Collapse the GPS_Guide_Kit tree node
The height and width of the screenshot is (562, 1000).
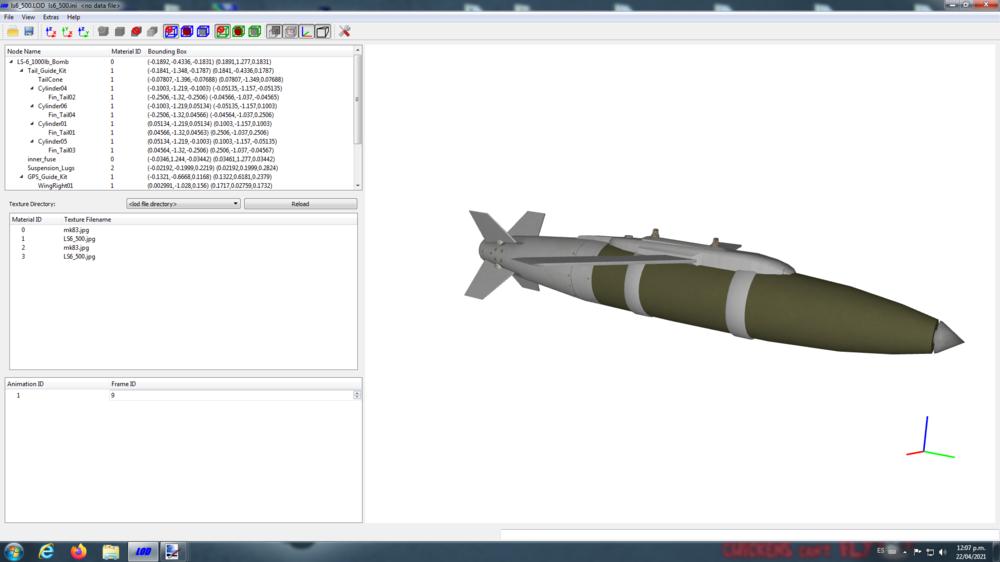(x=22, y=177)
